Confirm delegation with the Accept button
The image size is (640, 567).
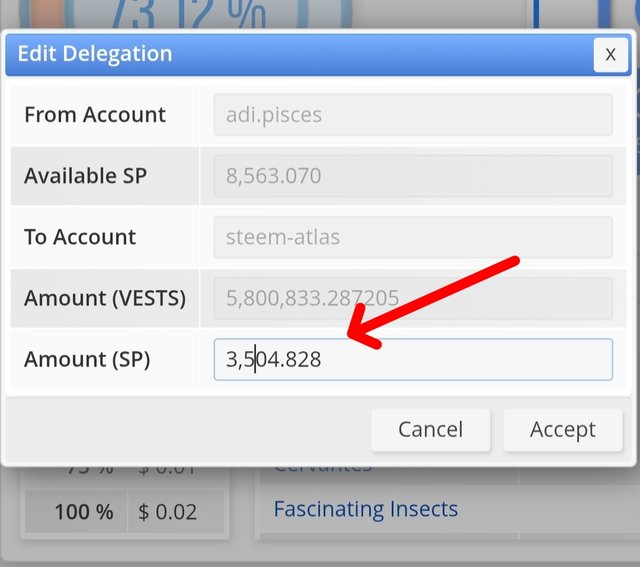pyautogui.click(x=562, y=430)
